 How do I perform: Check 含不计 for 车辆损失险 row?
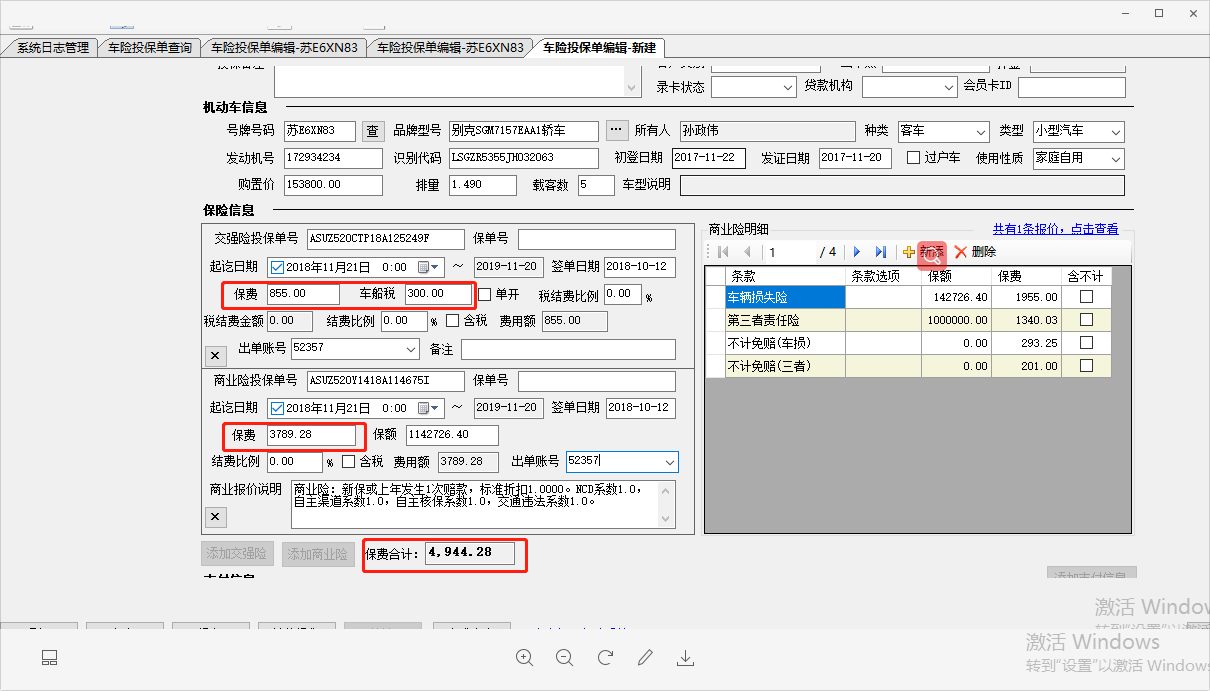point(1086,297)
